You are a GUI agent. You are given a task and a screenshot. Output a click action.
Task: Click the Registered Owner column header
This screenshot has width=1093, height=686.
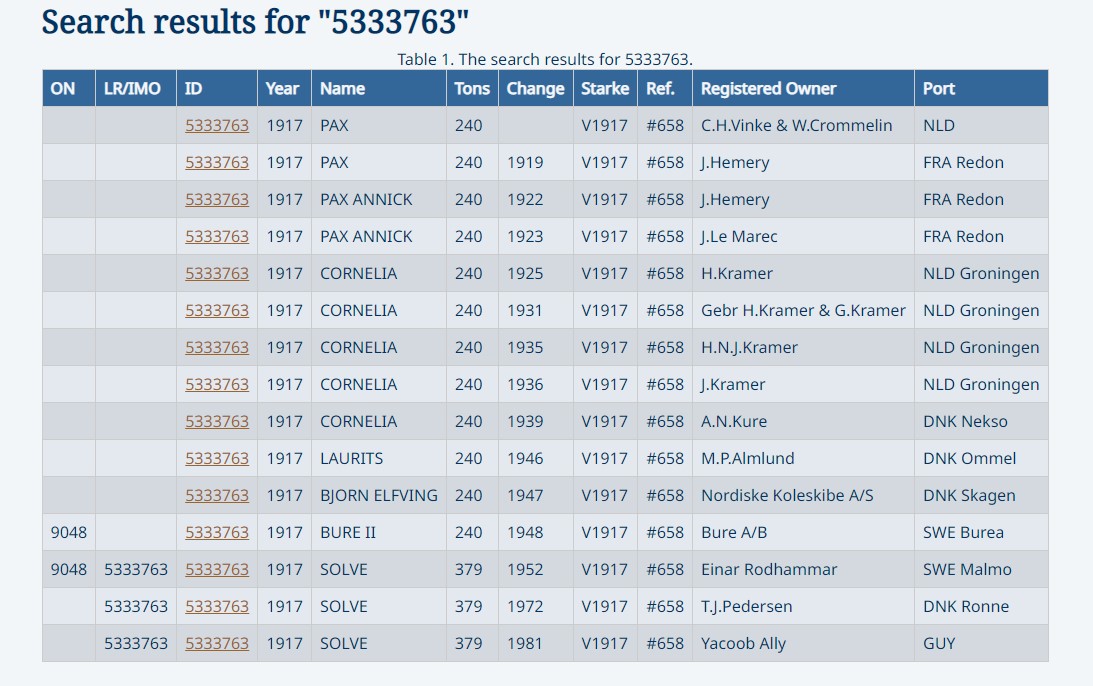point(803,89)
